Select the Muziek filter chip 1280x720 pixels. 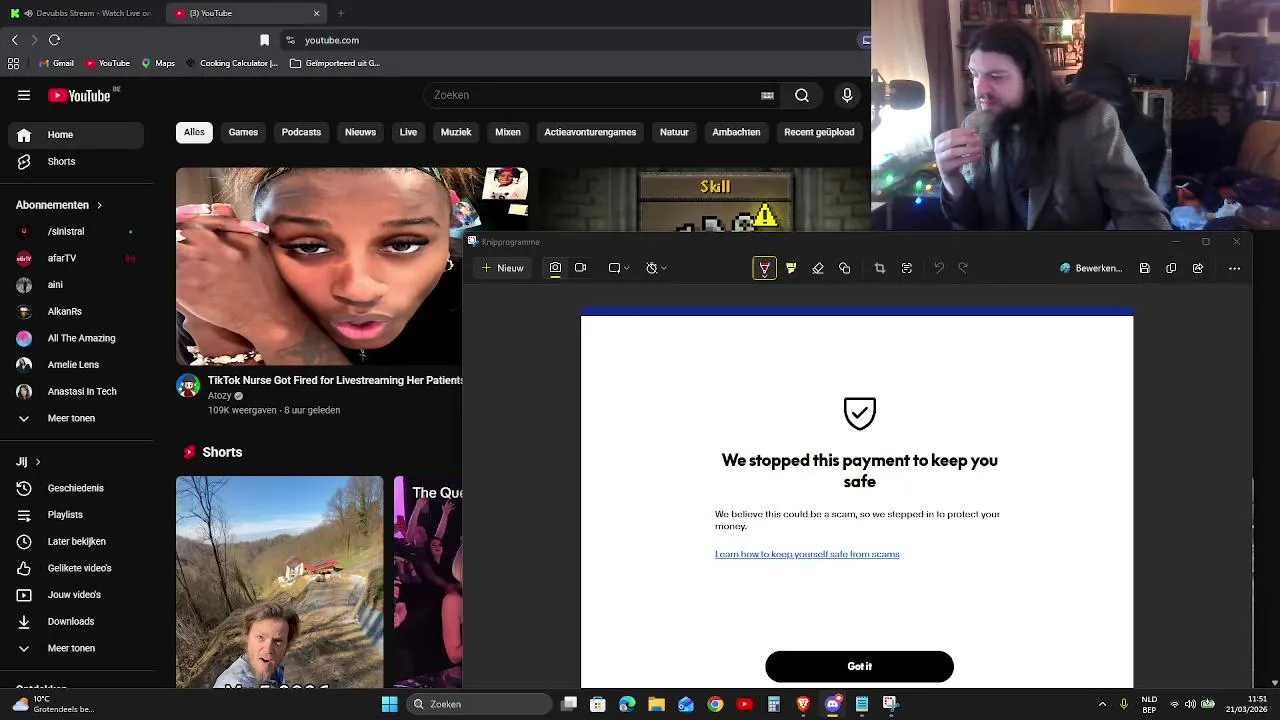point(456,132)
